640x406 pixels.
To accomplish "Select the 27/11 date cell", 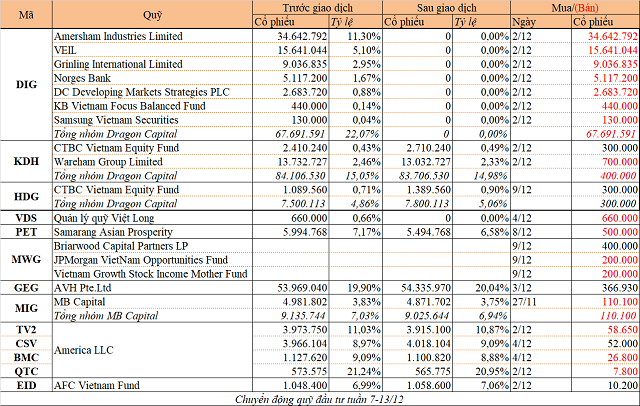I will [524, 302].
